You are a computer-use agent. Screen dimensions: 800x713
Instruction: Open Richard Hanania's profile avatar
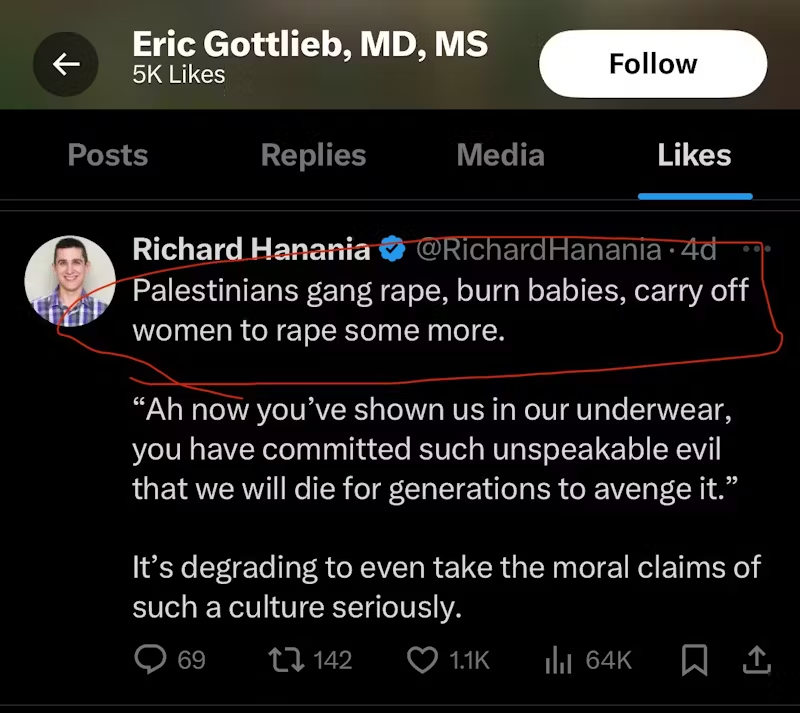tap(70, 281)
